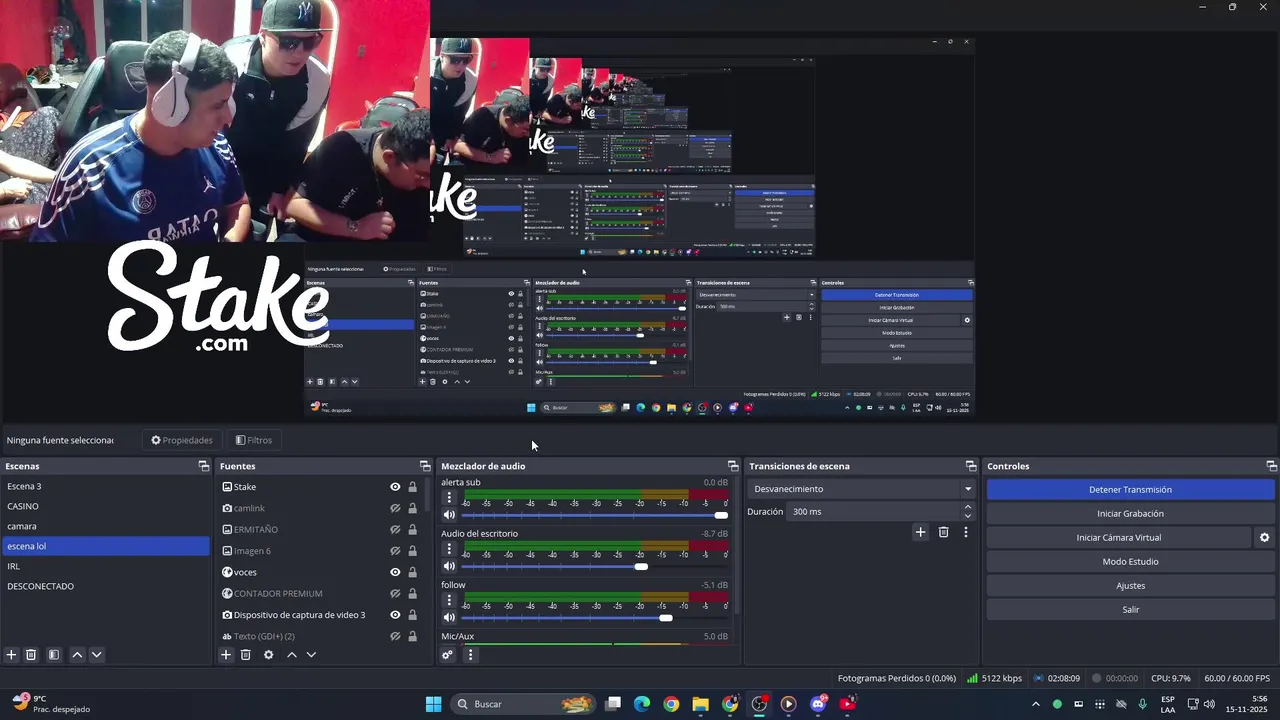Click the Salir button
This screenshot has width=1280, height=720.
pos(1130,610)
